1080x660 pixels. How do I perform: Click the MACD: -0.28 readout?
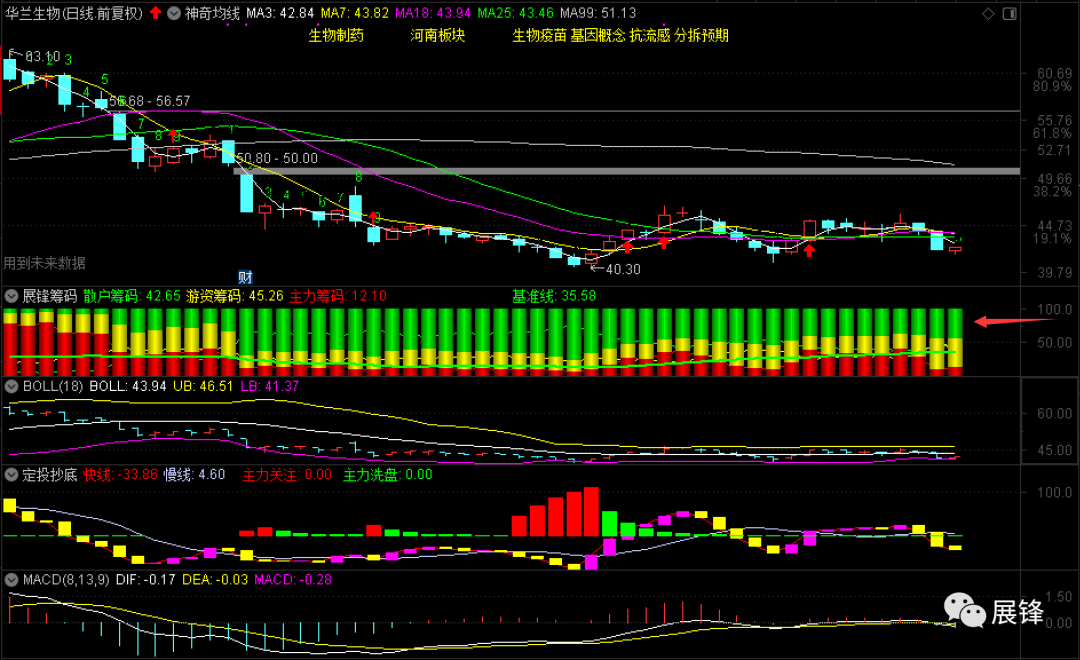tap(293, 579)
